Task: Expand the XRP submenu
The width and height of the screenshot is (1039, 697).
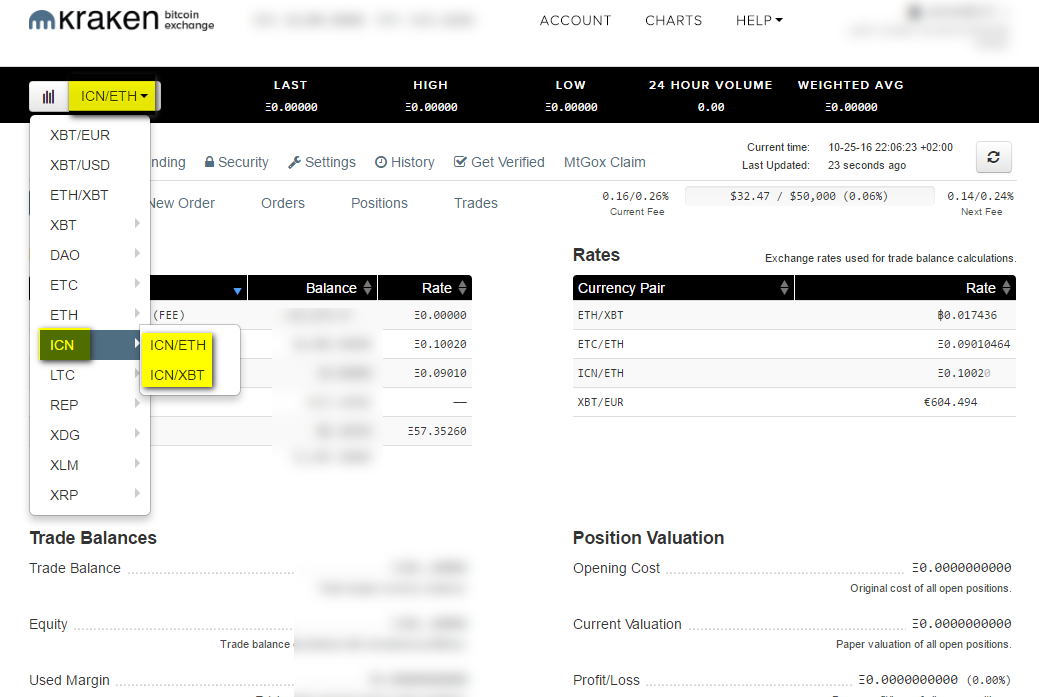Action: 90,495
